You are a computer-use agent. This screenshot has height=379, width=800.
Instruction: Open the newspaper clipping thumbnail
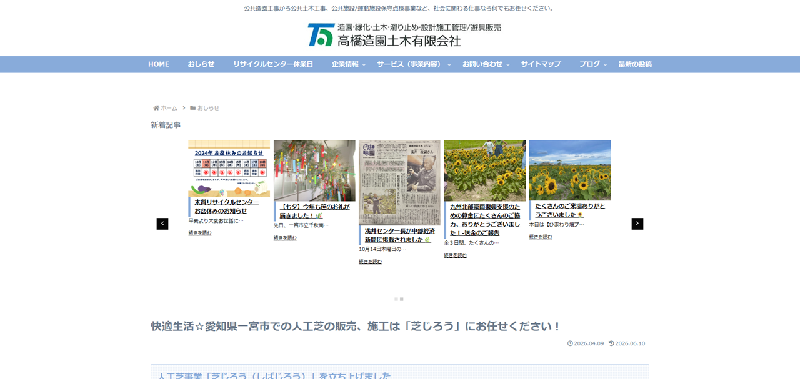pos(399,183)
